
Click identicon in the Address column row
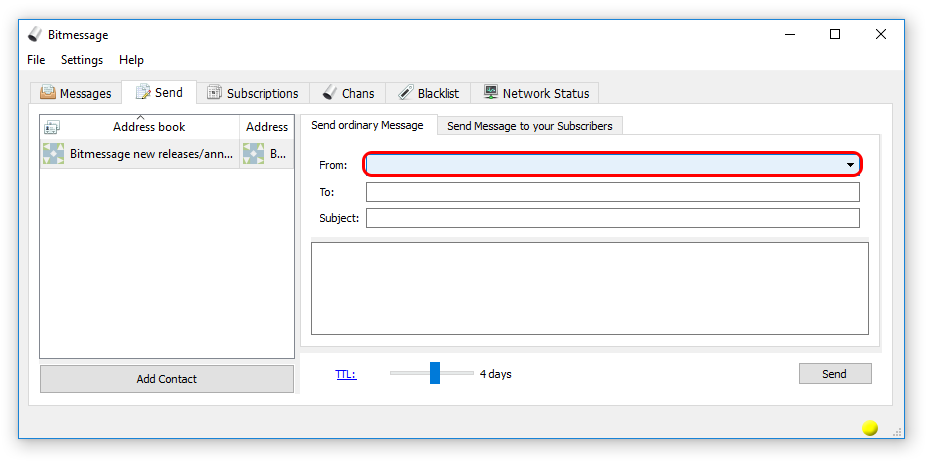253,154
